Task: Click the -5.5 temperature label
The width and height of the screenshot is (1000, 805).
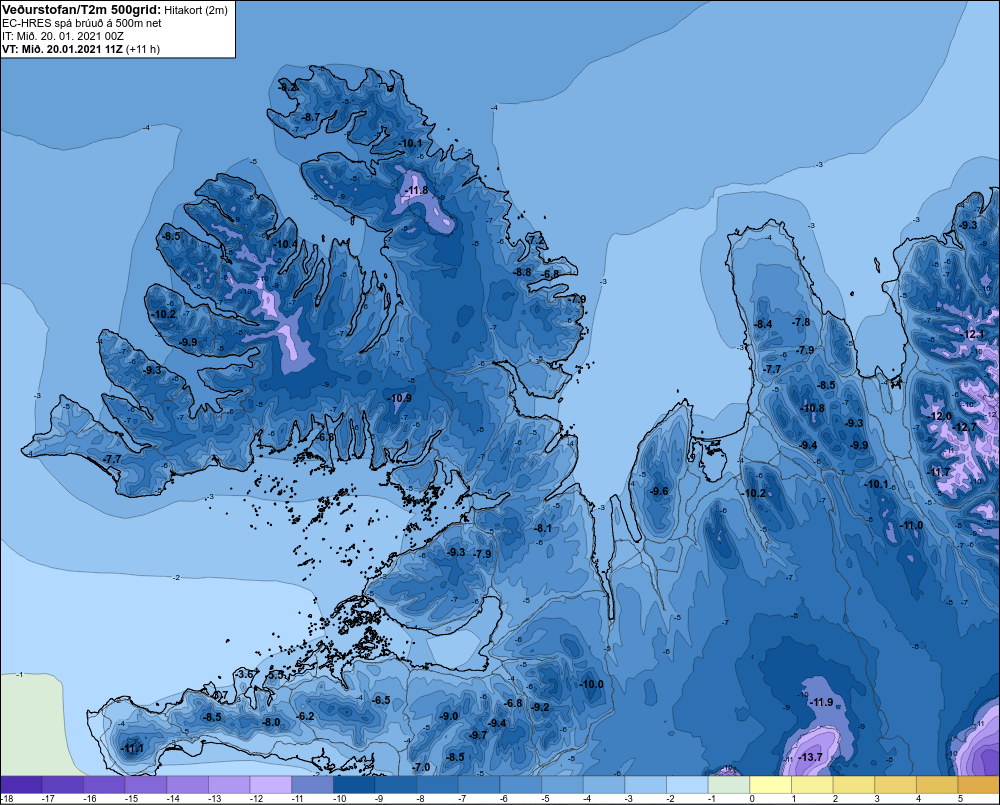Action: click(x=276, y=675)
